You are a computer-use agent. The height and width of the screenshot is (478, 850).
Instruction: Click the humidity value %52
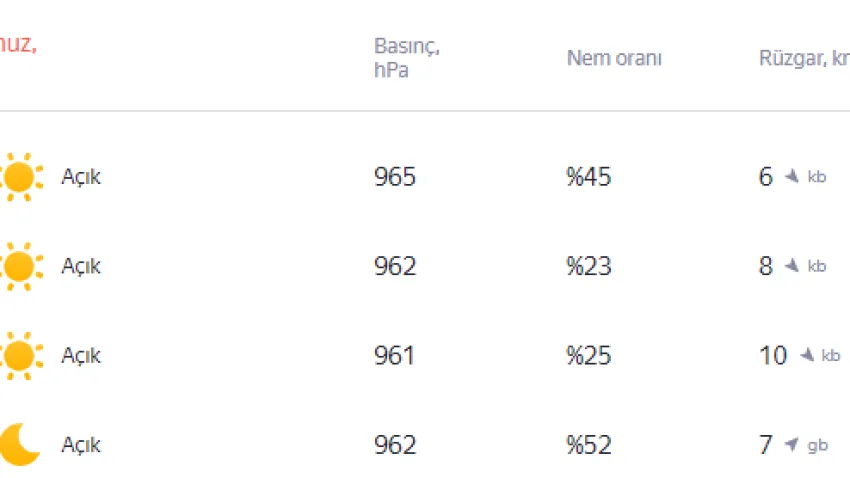click(589, 444)
